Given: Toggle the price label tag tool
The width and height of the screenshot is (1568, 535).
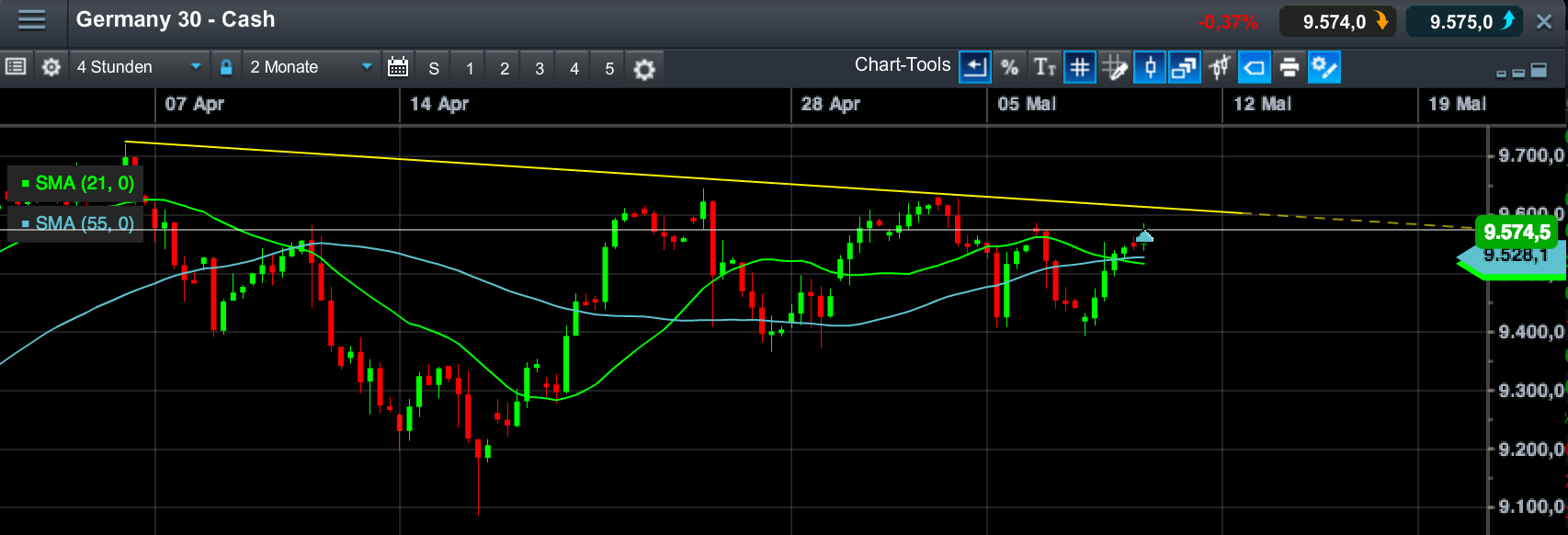Looking at the screenshot, I should click(1255, 67).
